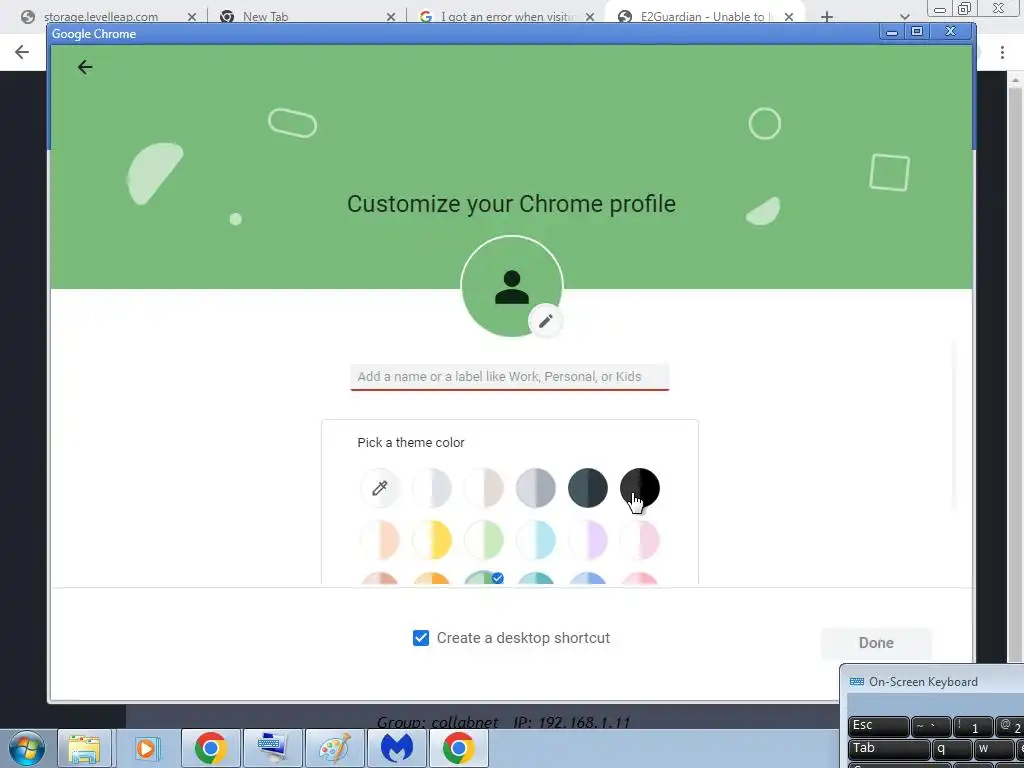Pick the yellow theme color
The image size is (1024, 768).
click(432, 540)
